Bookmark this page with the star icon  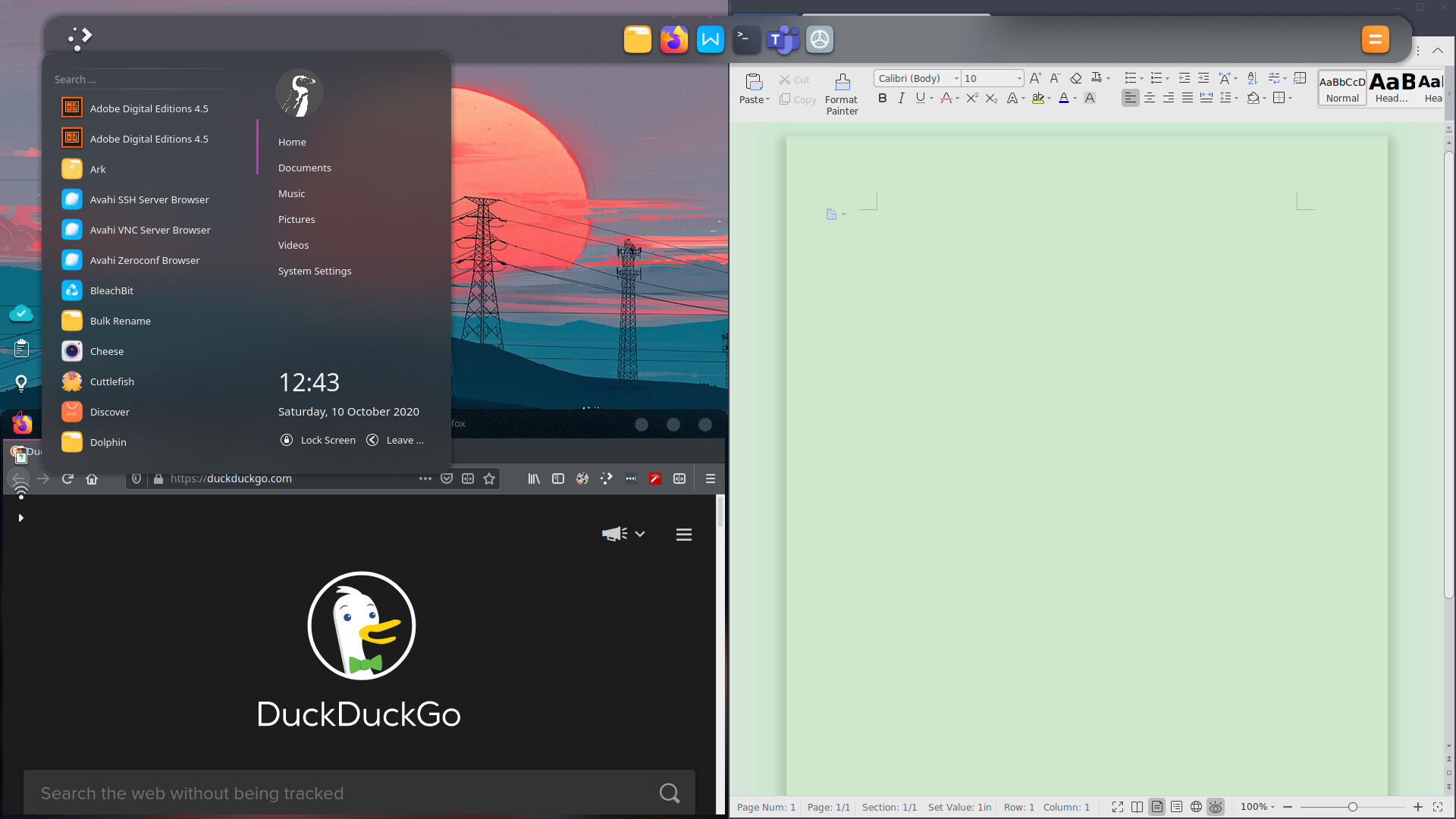(489, 479)
